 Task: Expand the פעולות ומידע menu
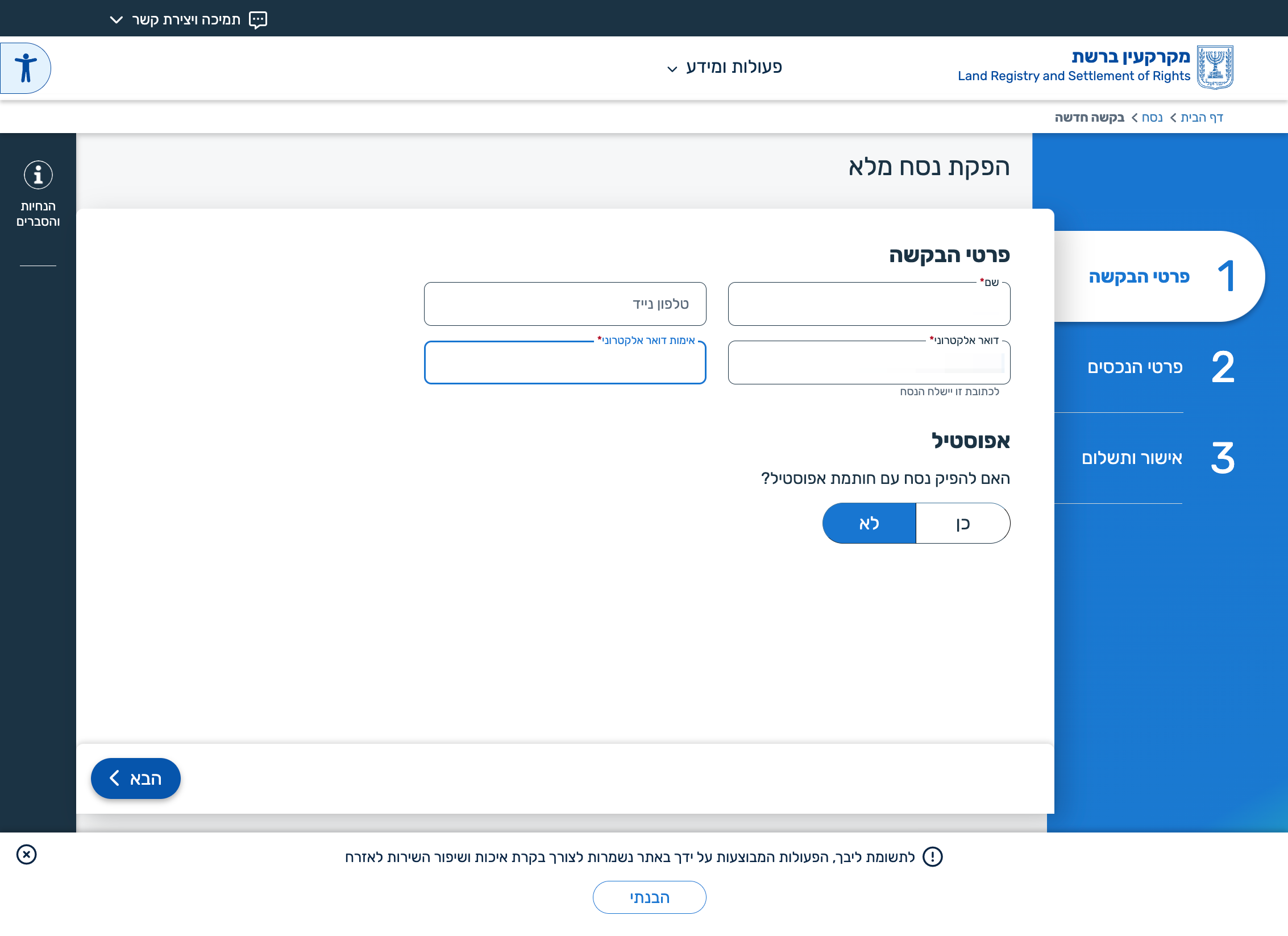pyautogui.click(x=724, y=67)
